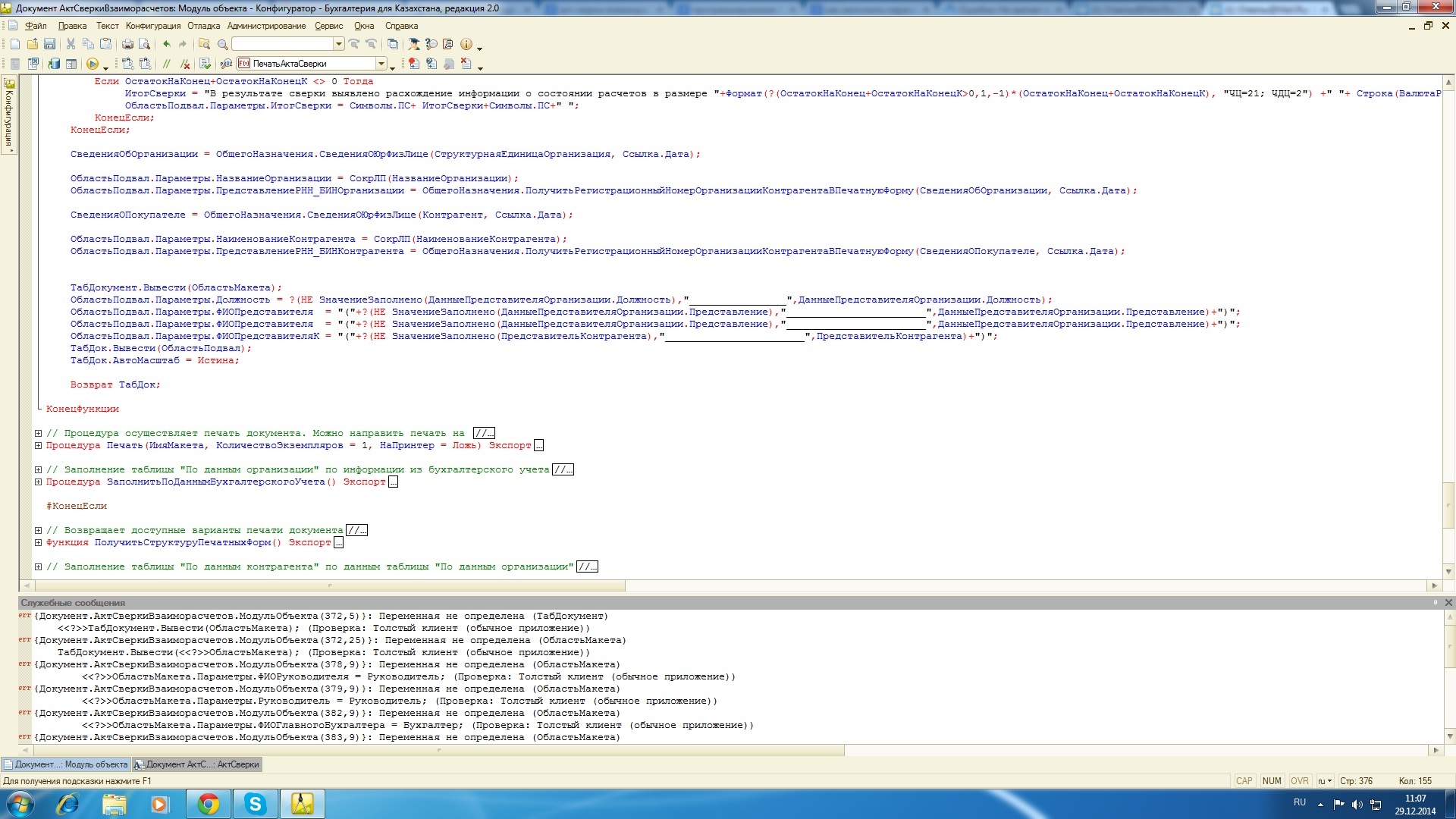Click the Copy icon in toolbar

pos(88,44)
